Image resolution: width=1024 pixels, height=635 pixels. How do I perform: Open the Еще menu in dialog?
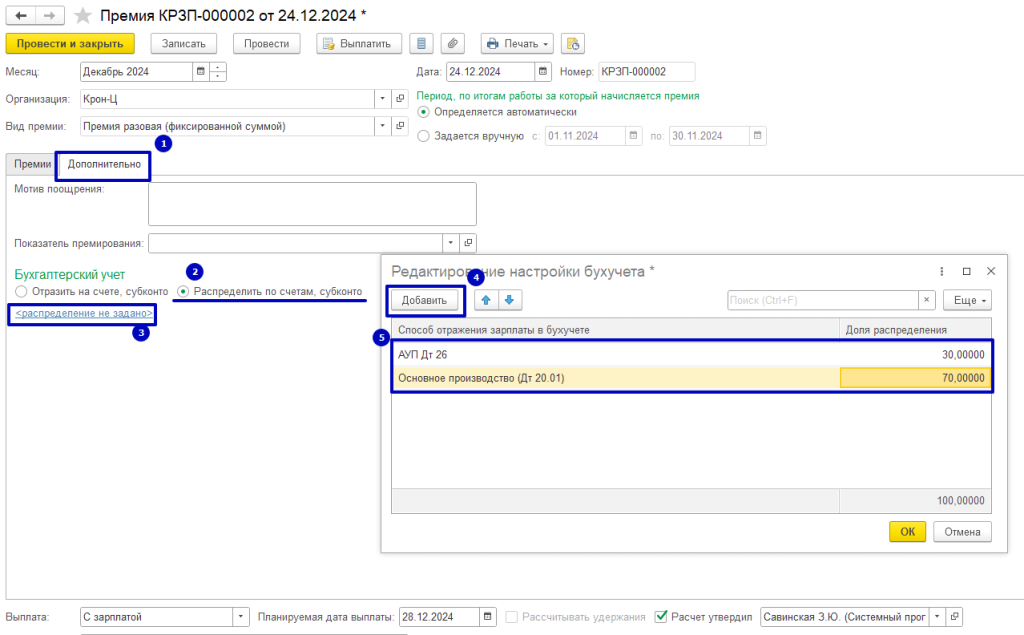[x=967, y=300]
